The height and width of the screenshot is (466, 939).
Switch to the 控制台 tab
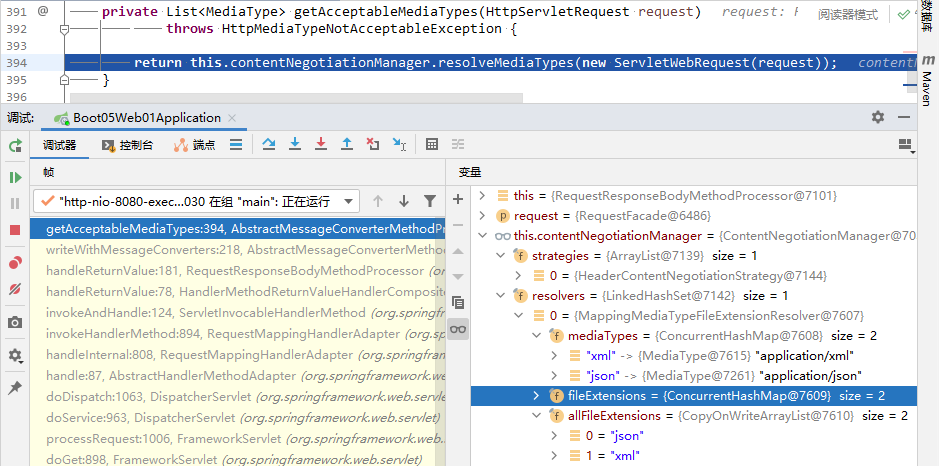coord(127,145)
